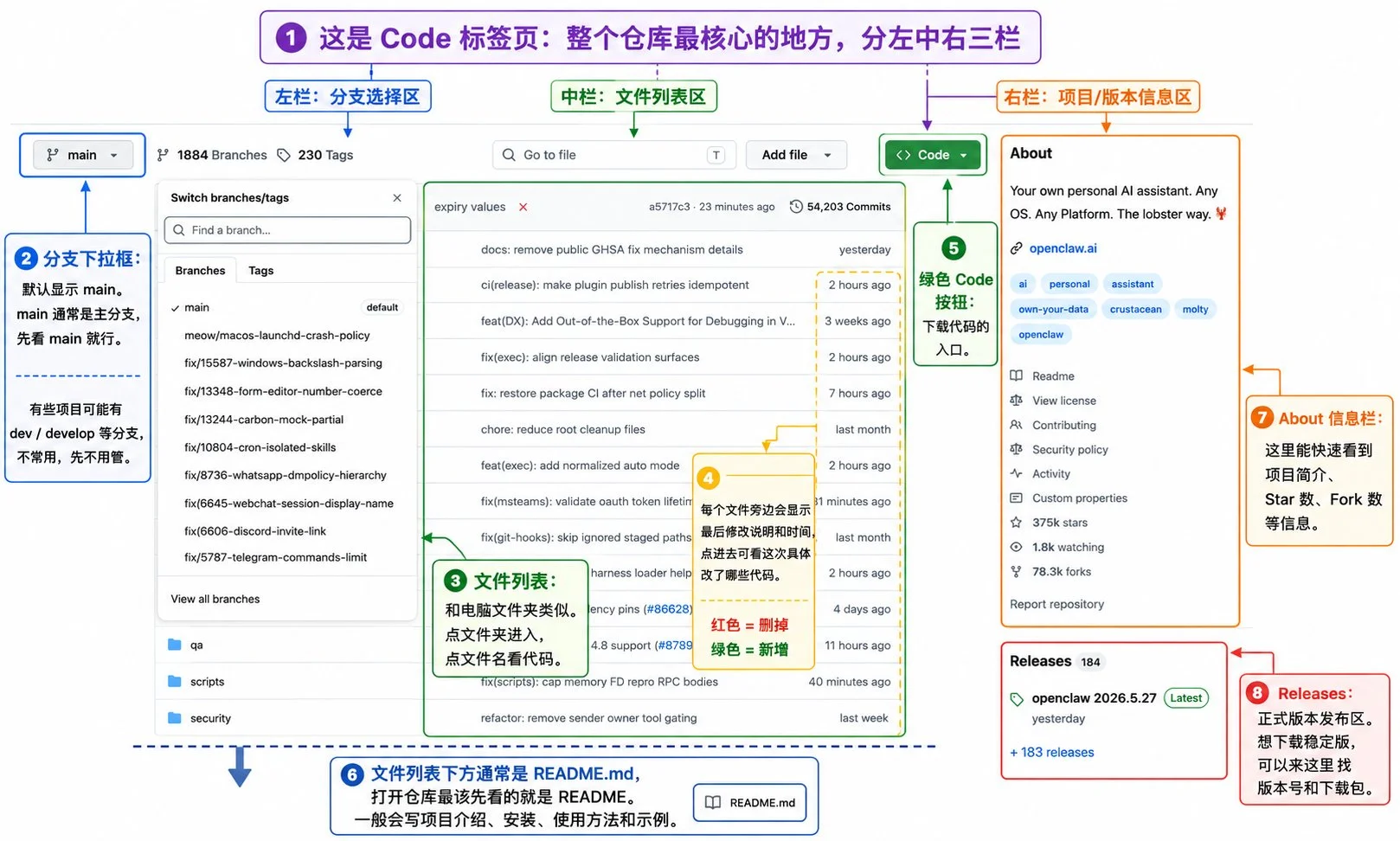The image size is (1400, 841).
Task: Expand the Add file dropdown
Action: [x=796, y=155]
